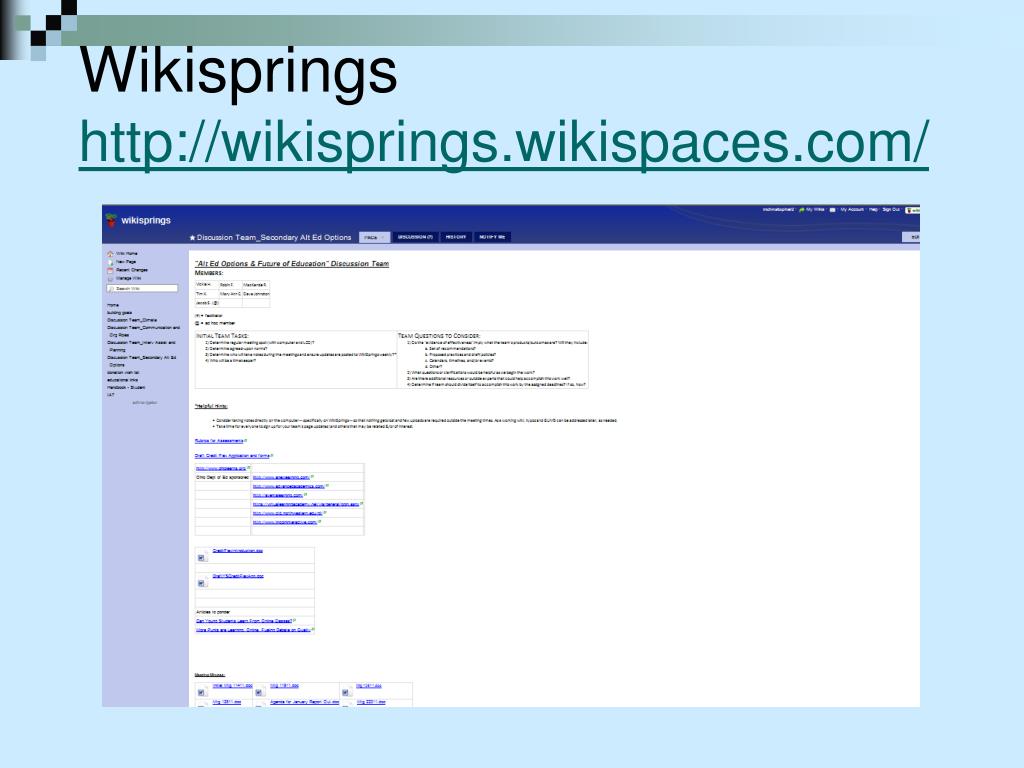Viewport: 1024px width, 768px height.
Task: Click the second Word file icon in the documents table
Action: (x=201, y=583)
